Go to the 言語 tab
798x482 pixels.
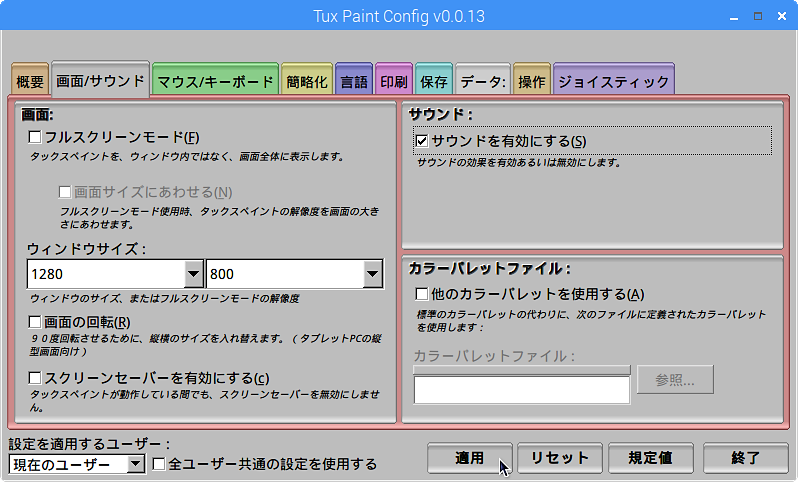[x=354, y=80]
